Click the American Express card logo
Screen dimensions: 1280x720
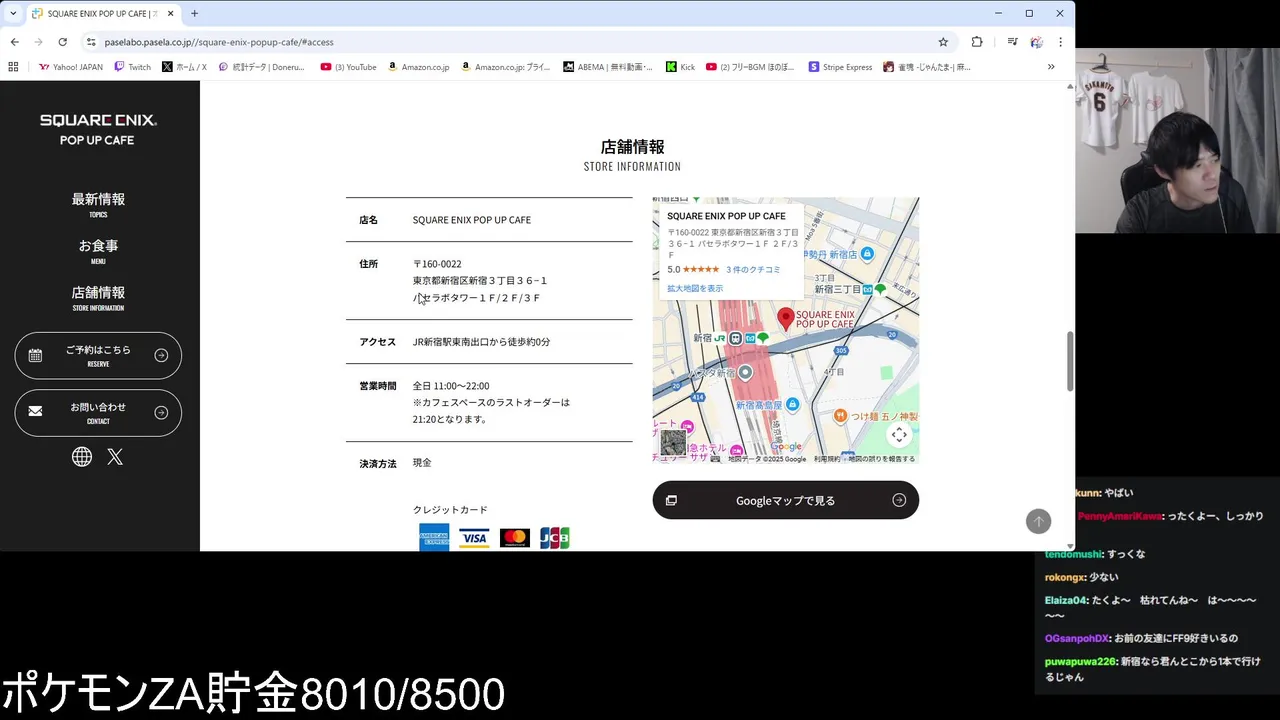tap(434, 537)
